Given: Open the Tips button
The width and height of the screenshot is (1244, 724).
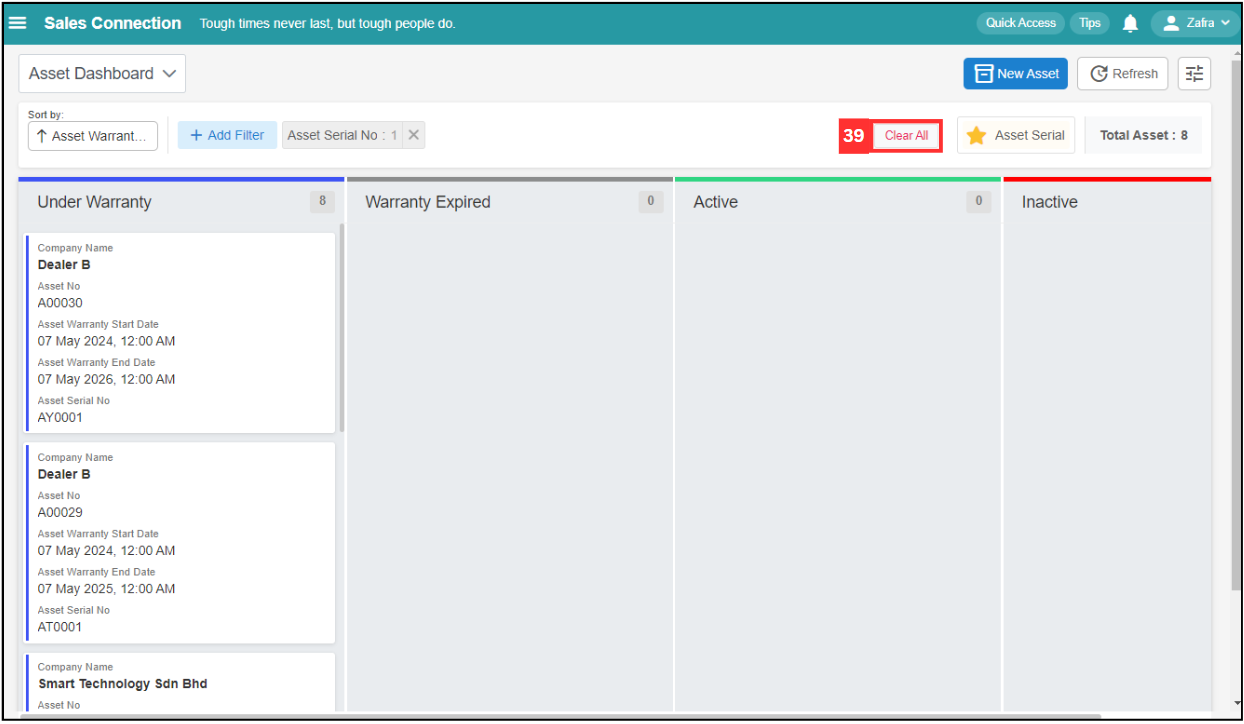Looking at the screenshot, I should point(1090,23).
